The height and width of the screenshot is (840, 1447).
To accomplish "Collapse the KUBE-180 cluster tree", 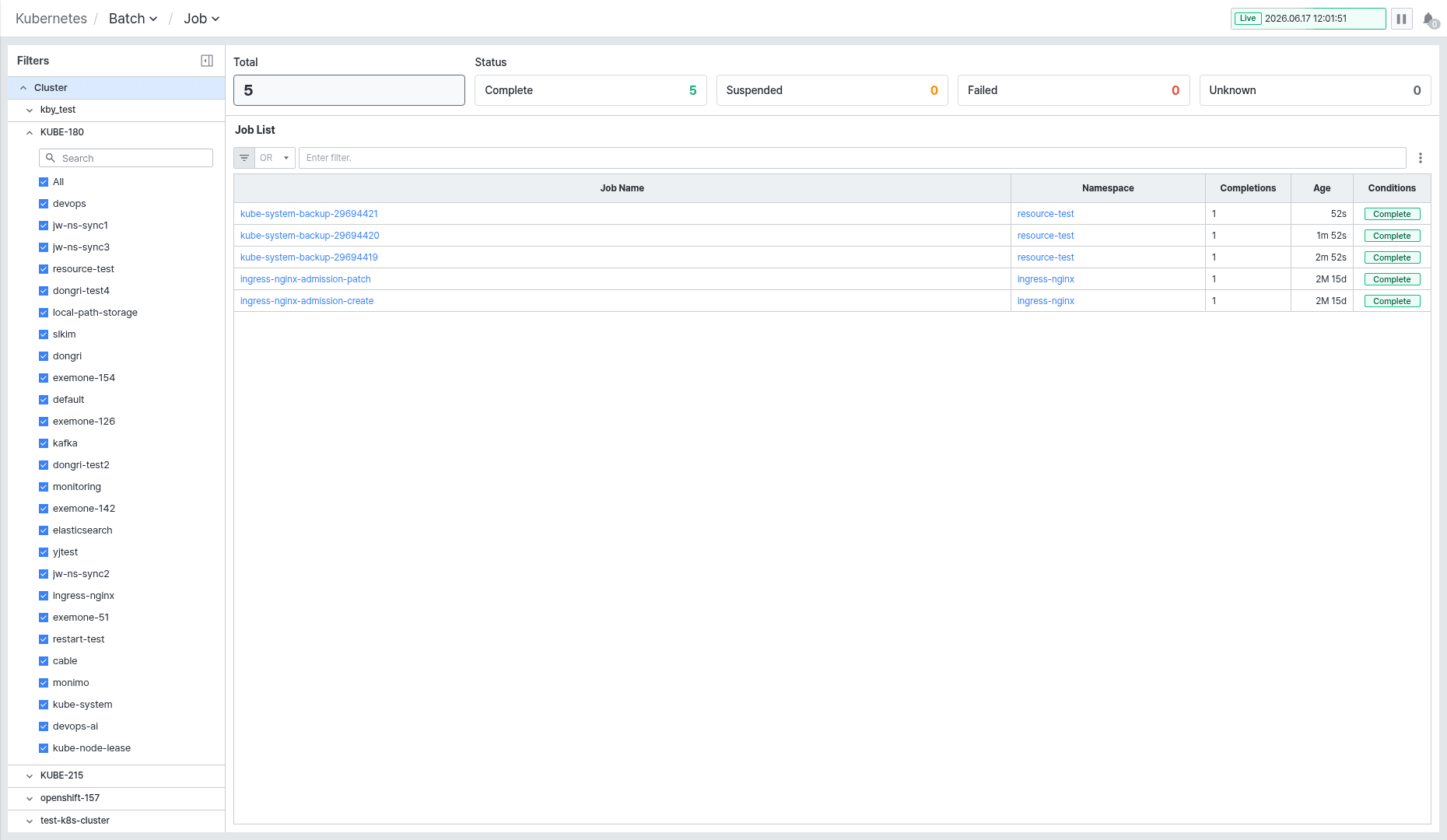I will tap(30, 132).
